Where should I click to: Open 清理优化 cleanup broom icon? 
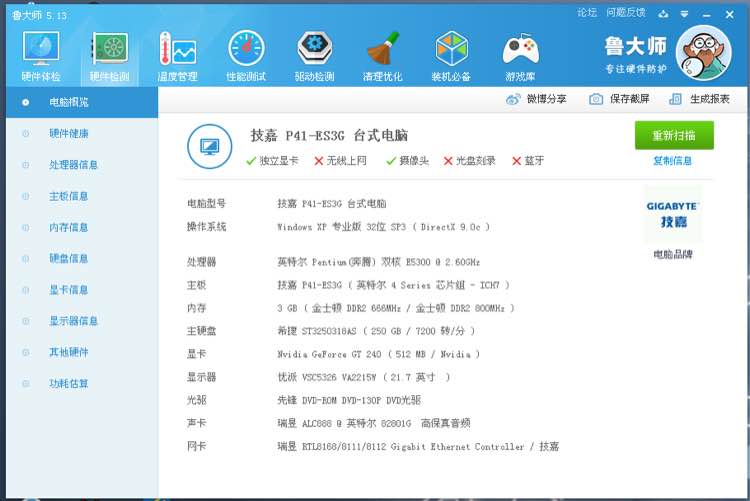click(x=383, y=48)
